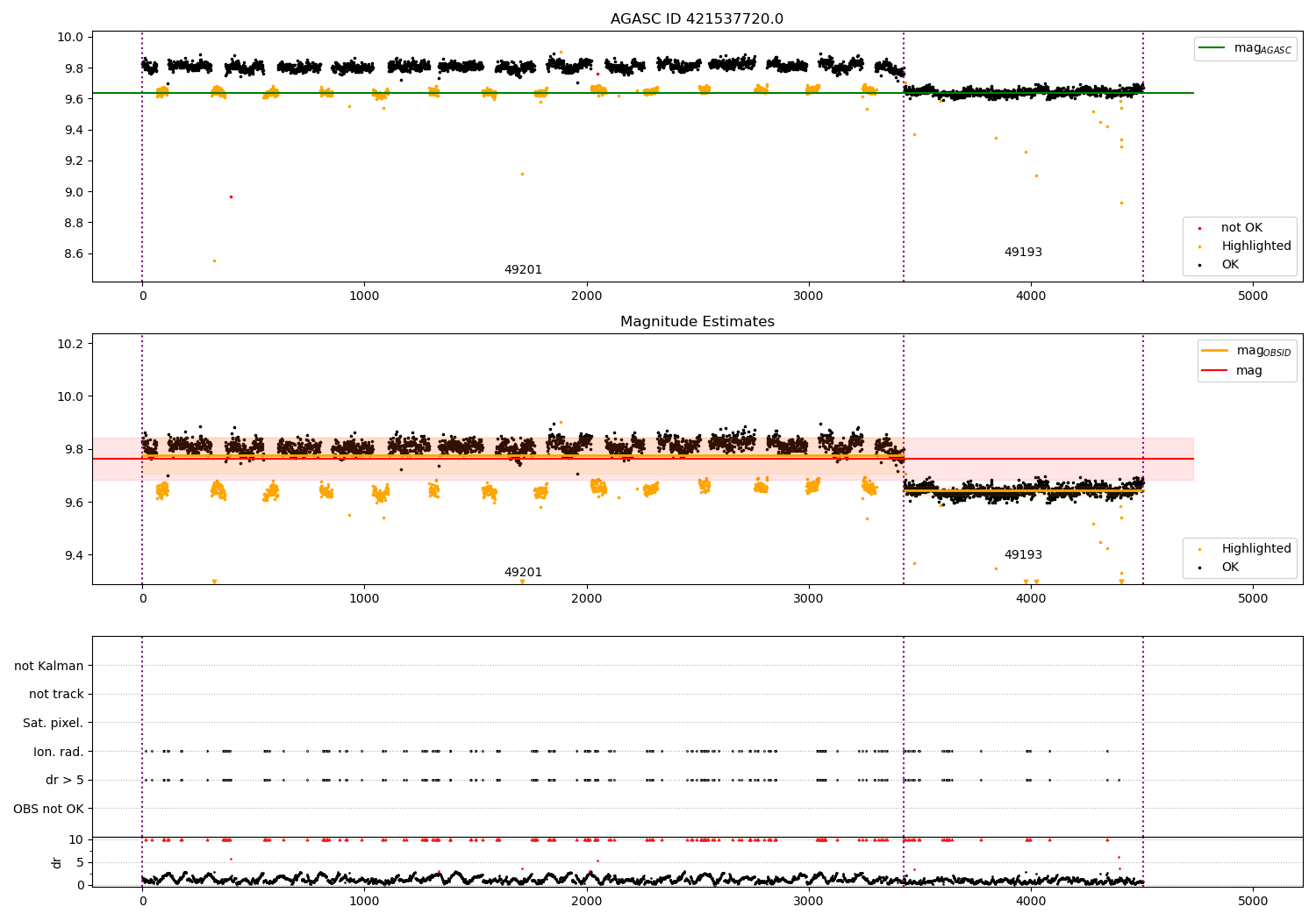Click the red not-OK outlier near magnitude 9.0

[x=231, y=196]
